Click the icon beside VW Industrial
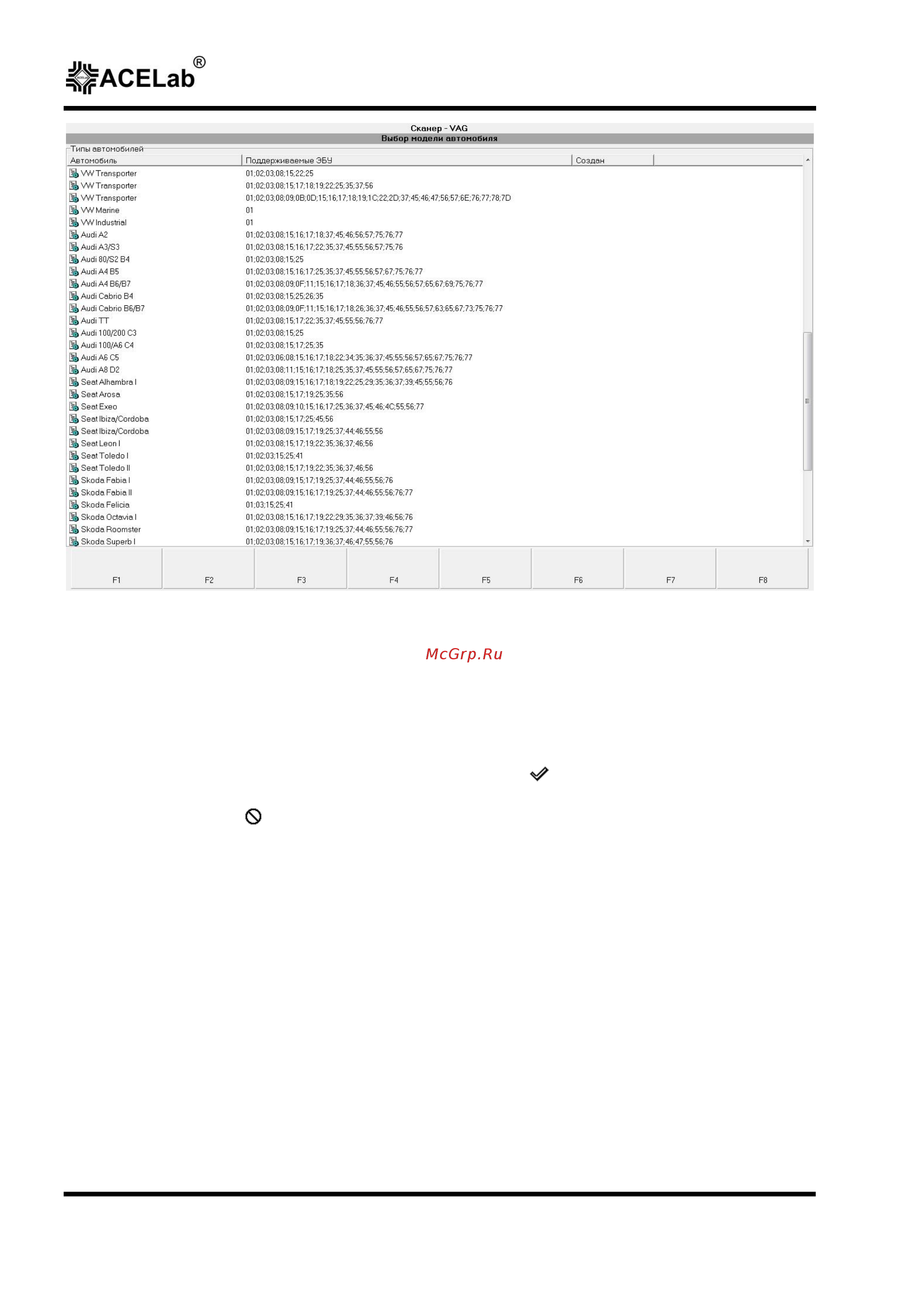Image resolution: width=924 pixels, height=1307 pixels. point(74,223)
